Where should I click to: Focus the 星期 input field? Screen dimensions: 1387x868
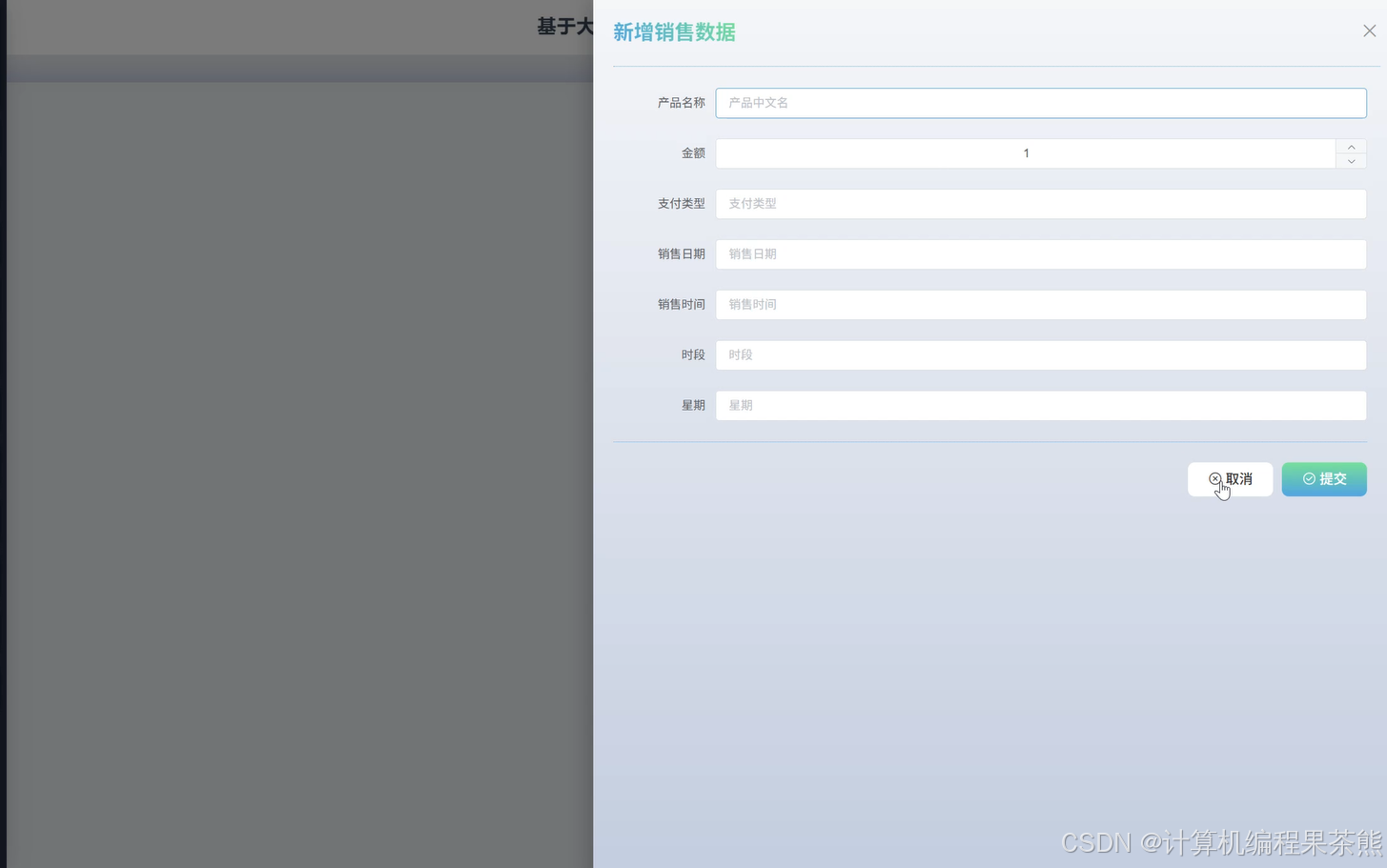point(1041,406)
